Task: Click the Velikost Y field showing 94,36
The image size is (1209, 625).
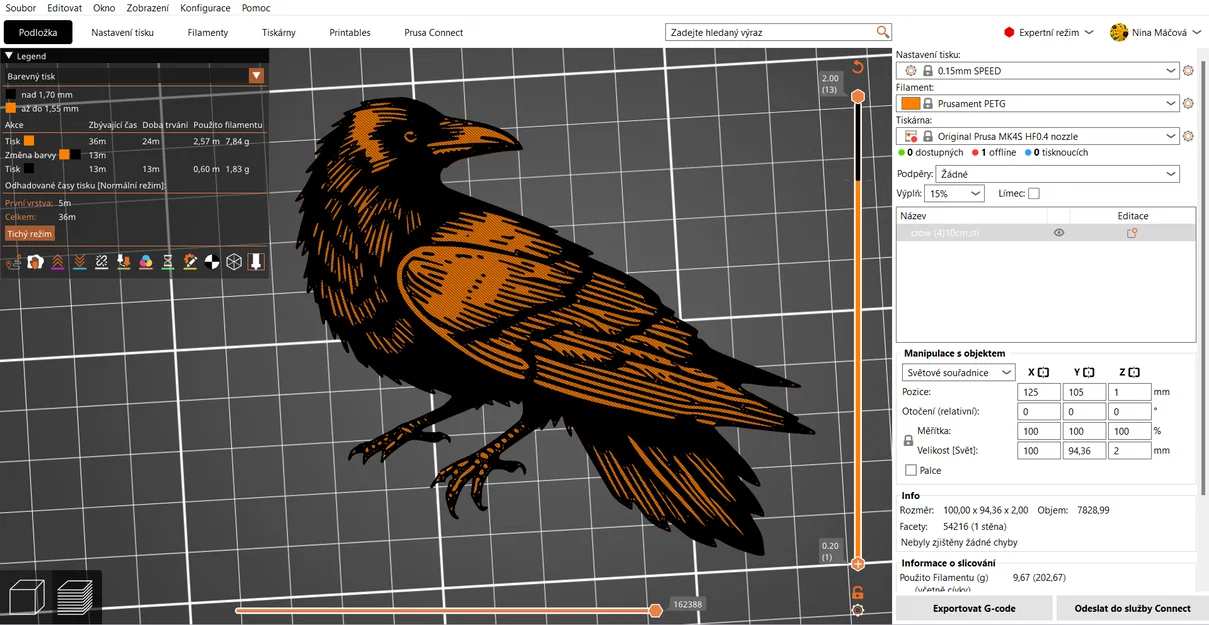Action: point(1084,451)
